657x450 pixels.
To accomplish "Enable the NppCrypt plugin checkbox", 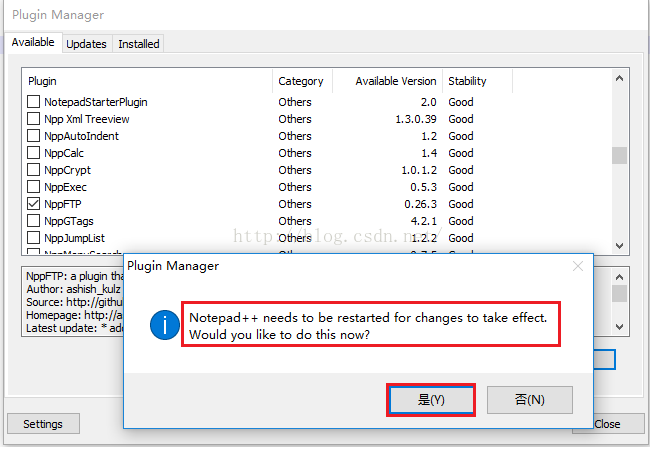I will coord(34,170).
